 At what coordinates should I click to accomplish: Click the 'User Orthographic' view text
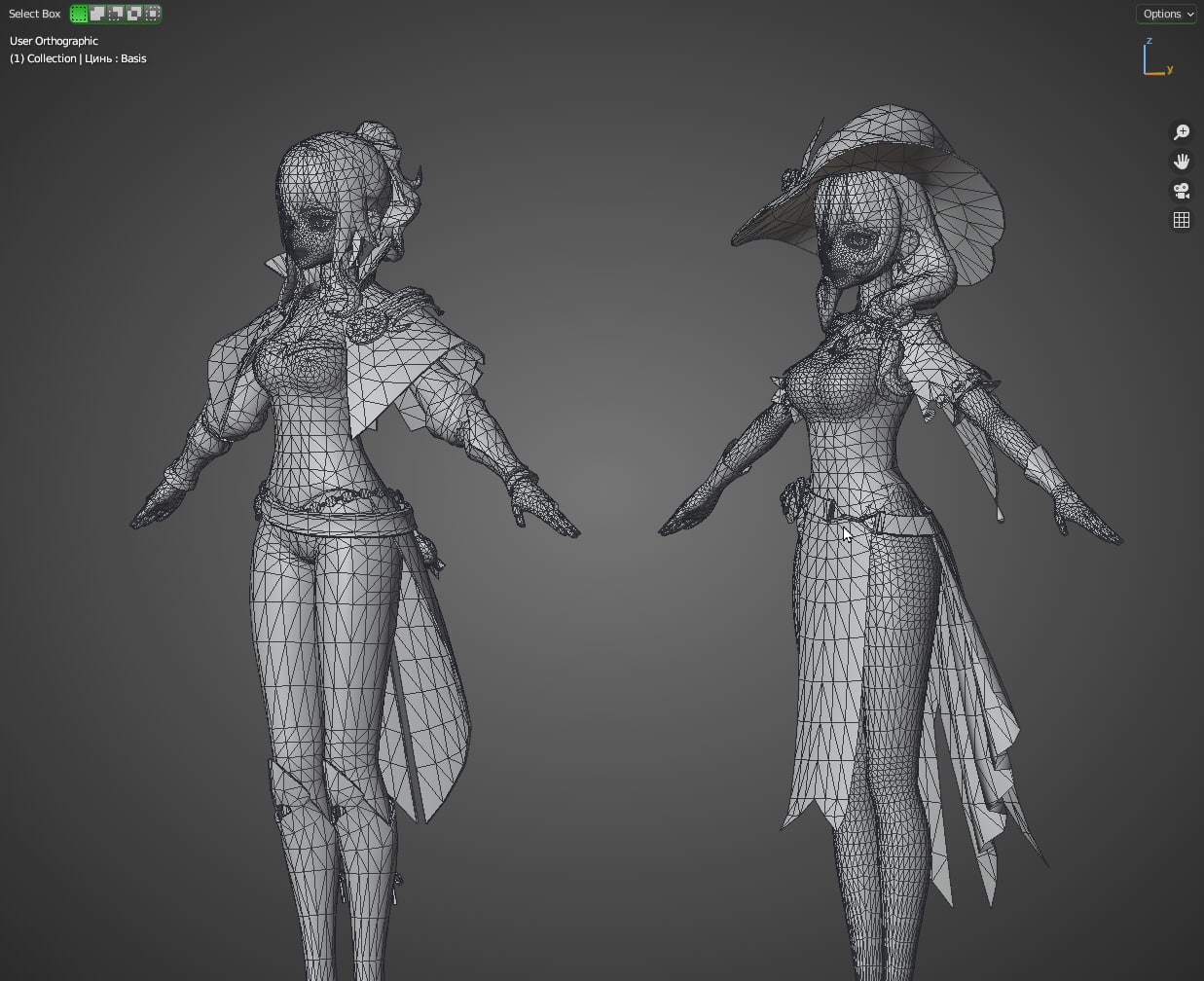point(54,41)
